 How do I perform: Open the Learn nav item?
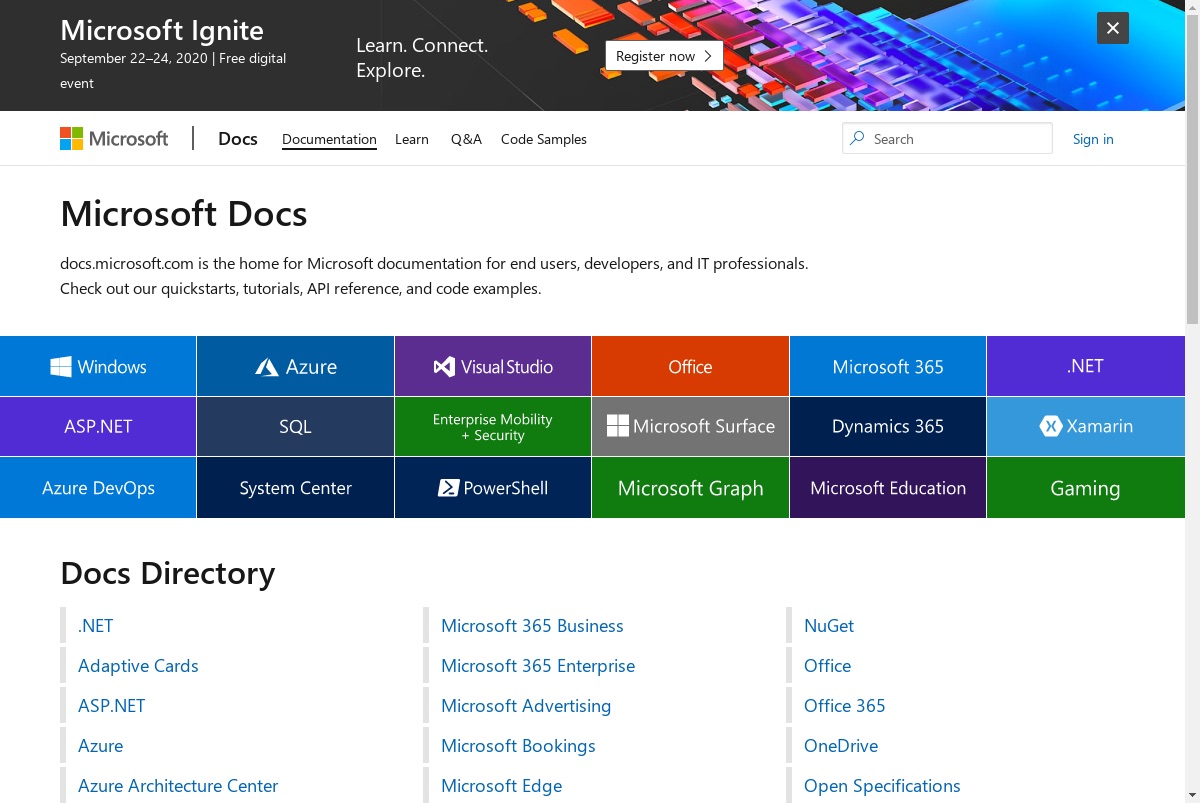pos(412,139)
